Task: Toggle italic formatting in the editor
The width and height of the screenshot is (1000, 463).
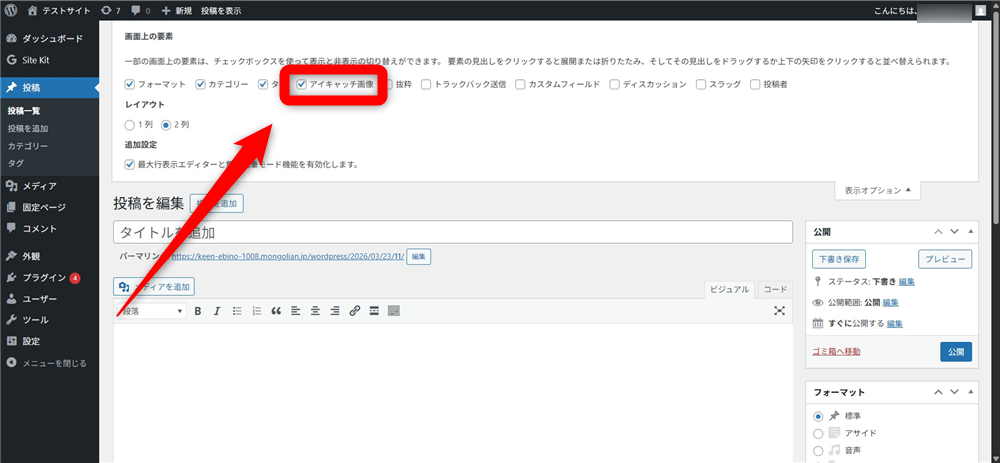Action: point(217,311)
